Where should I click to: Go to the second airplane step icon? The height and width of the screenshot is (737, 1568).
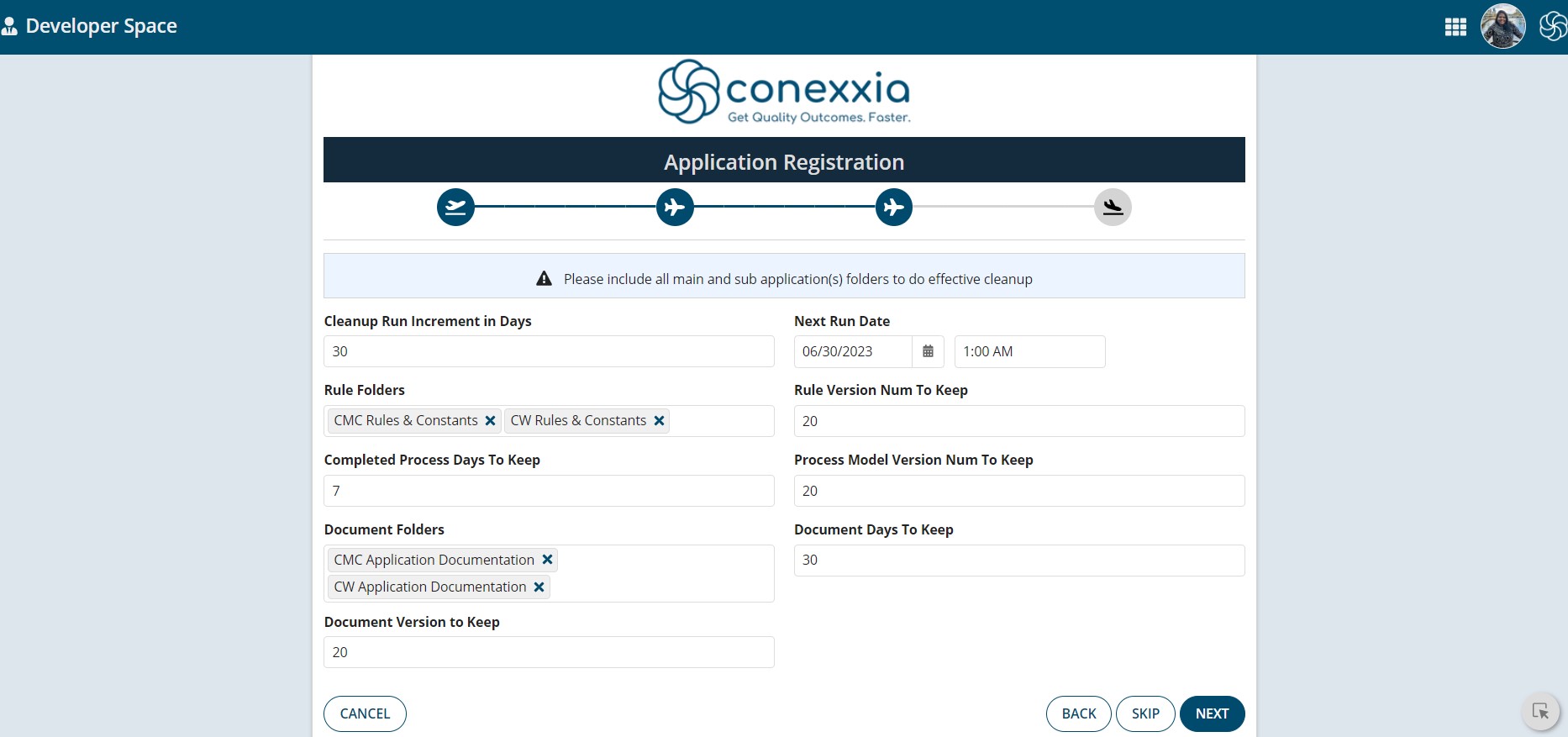(x=675, y=207)
